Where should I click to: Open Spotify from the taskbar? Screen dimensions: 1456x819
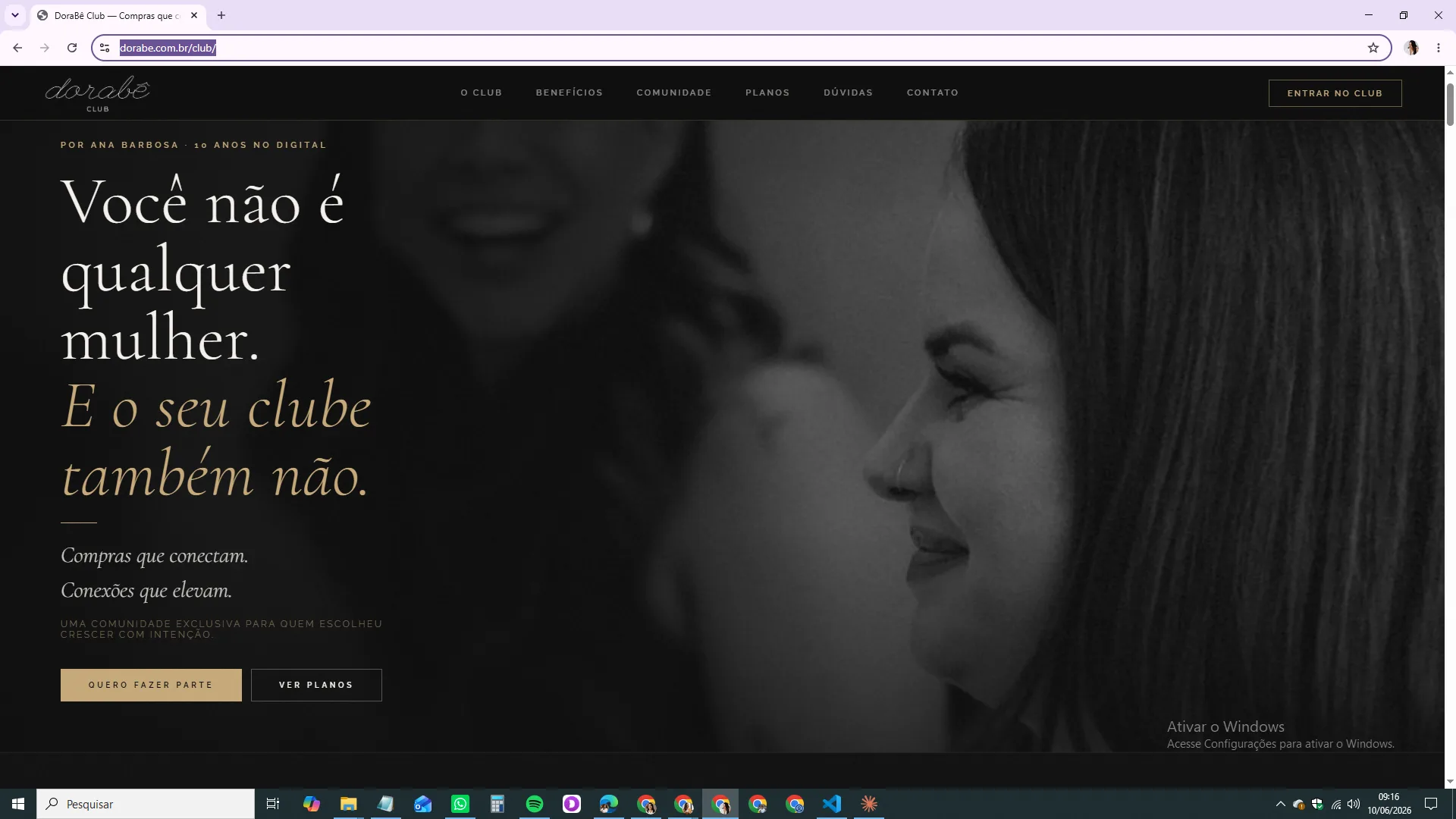click(x=534, y=804)
